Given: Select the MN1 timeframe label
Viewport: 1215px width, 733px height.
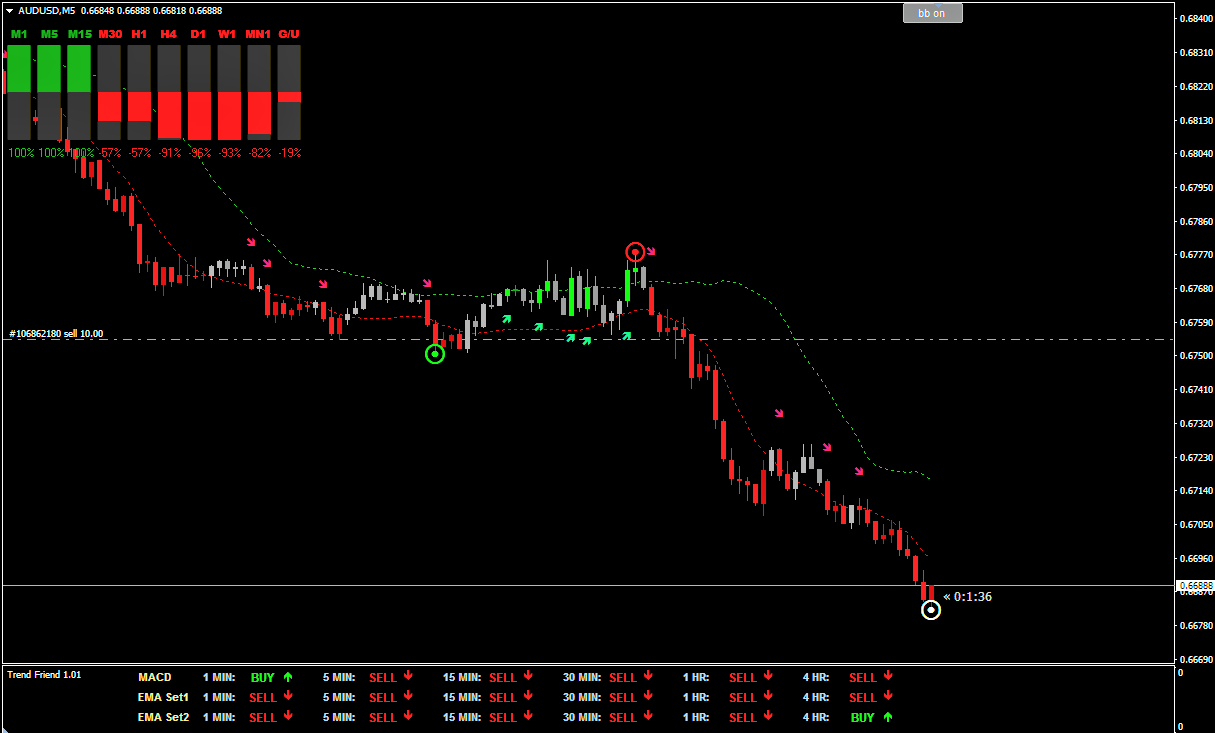Looking at the screenshot, I should point(259,34).
